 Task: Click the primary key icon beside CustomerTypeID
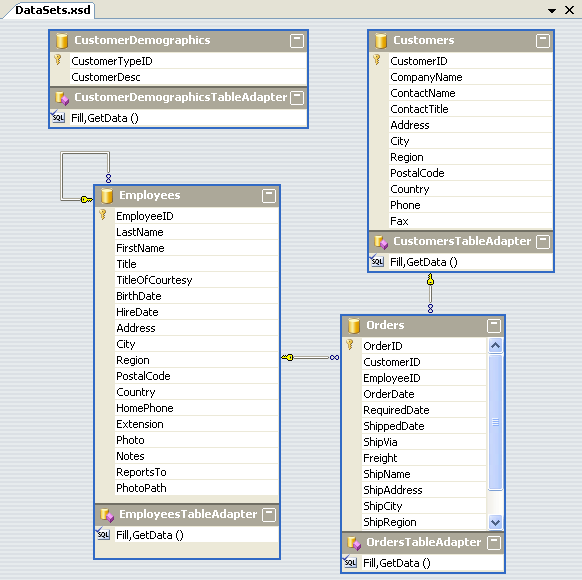point(58,60)
